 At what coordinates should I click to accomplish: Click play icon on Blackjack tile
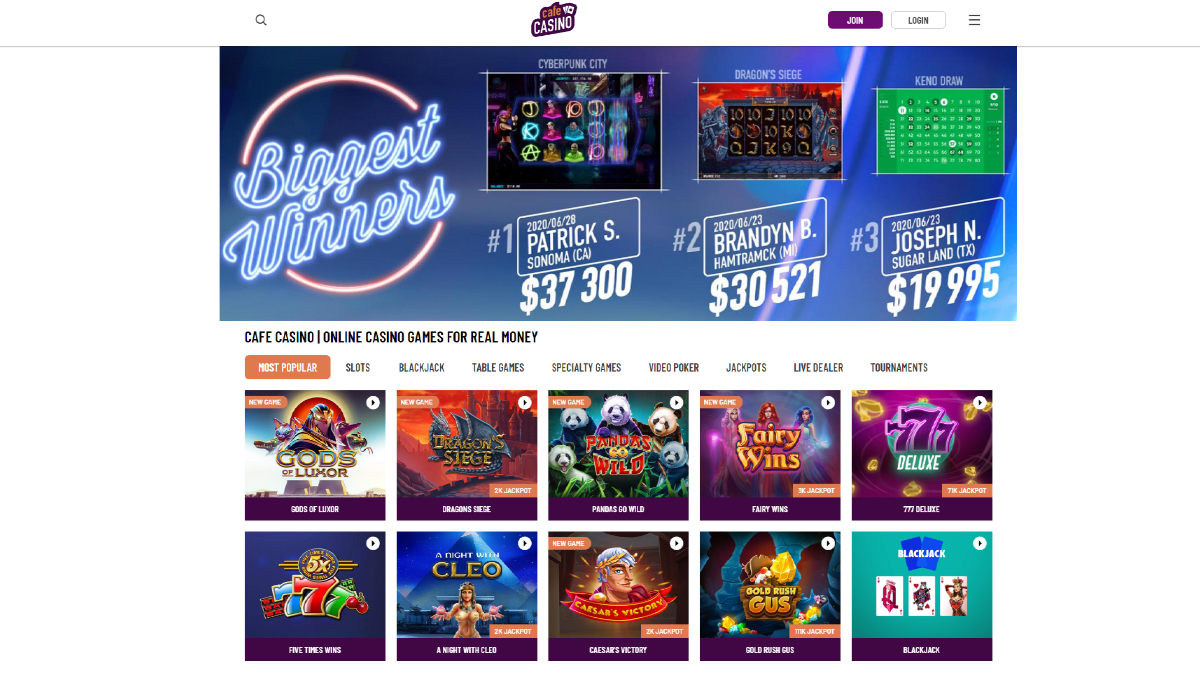980,543
